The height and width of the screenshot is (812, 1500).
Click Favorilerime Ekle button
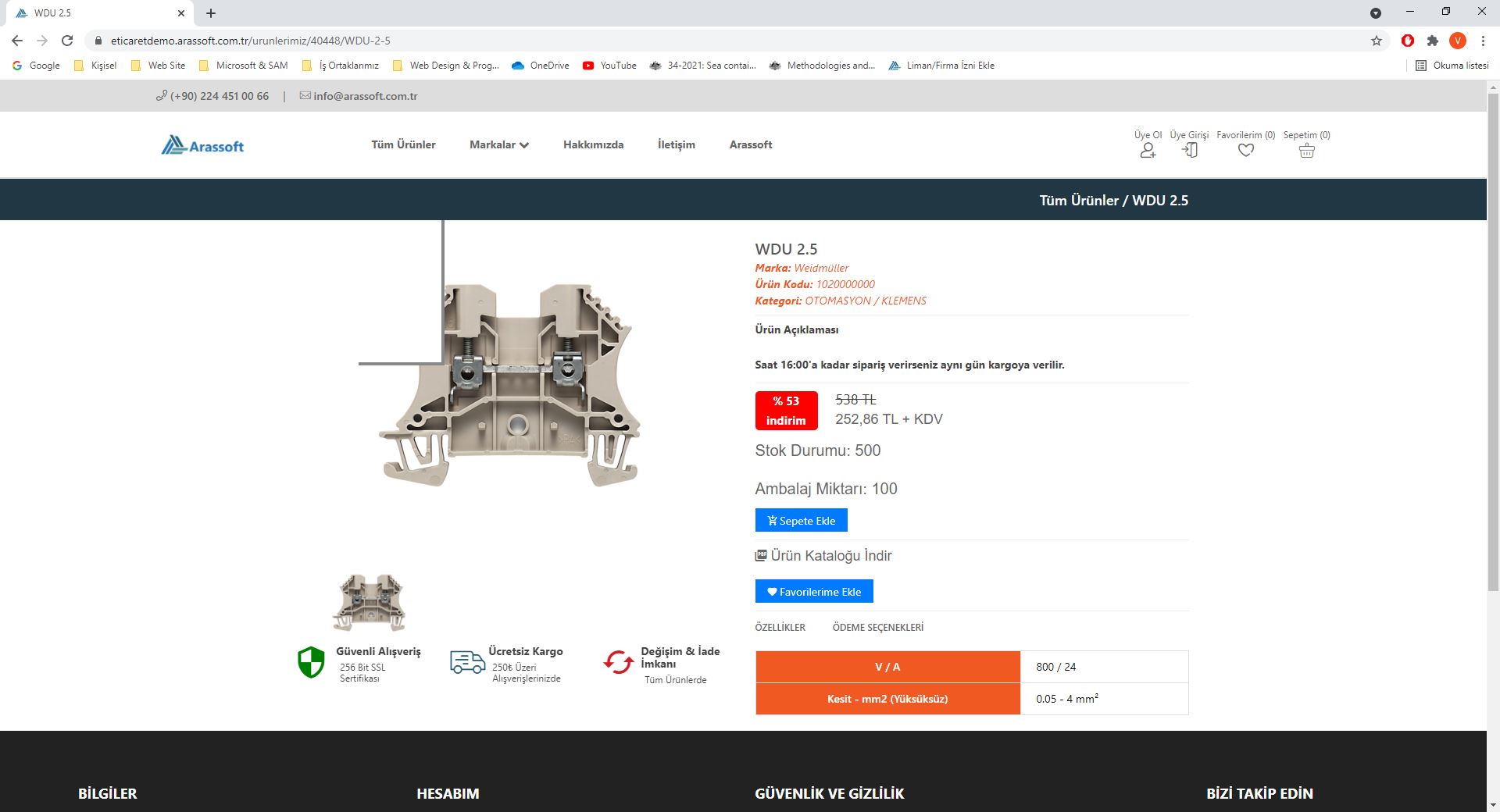tap(814, 591)
